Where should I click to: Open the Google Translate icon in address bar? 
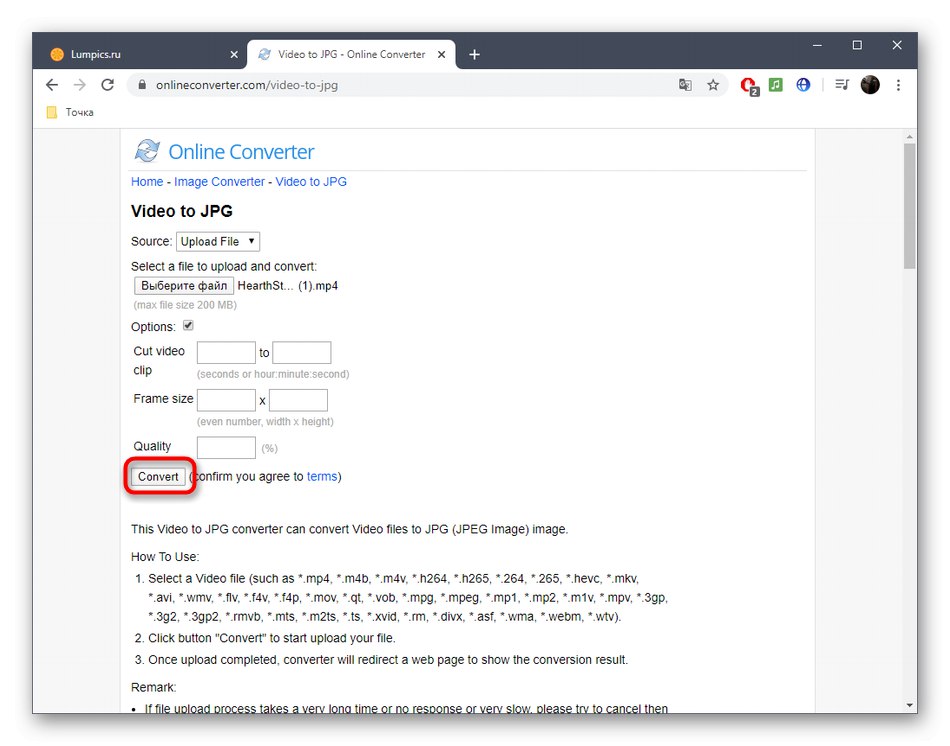click(685, 85)
